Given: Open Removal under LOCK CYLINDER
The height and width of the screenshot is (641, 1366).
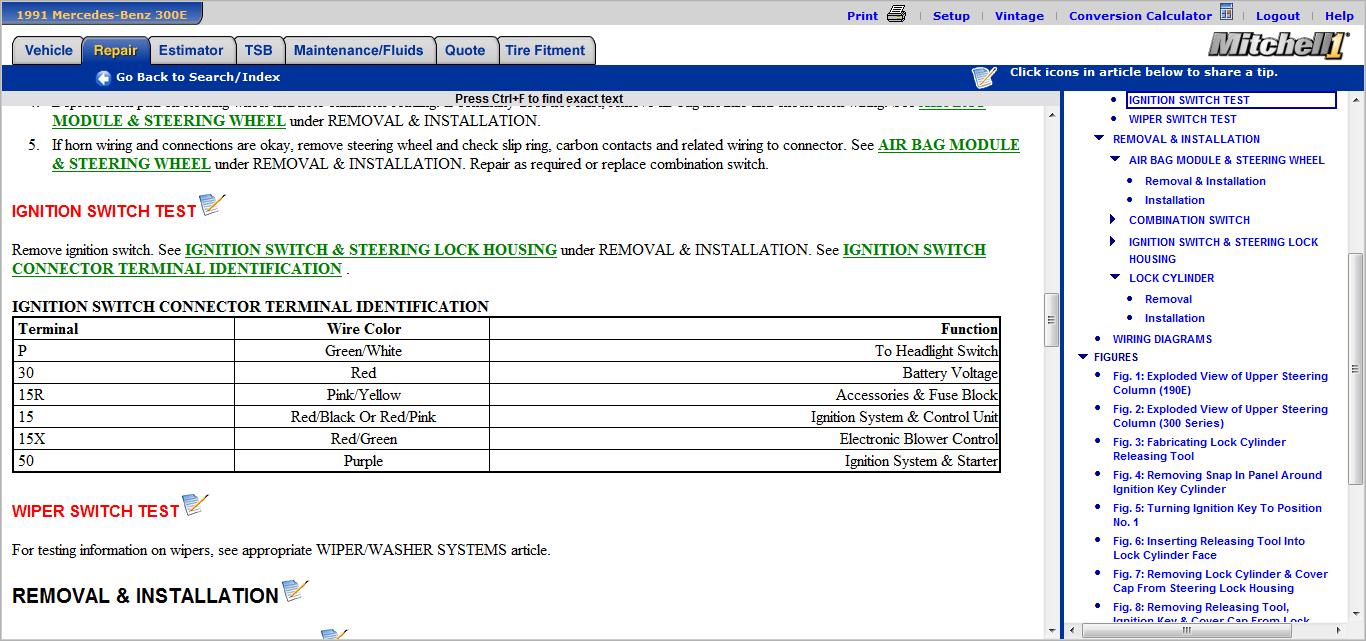Looking at the screenshot, I should pos(1168,299).
